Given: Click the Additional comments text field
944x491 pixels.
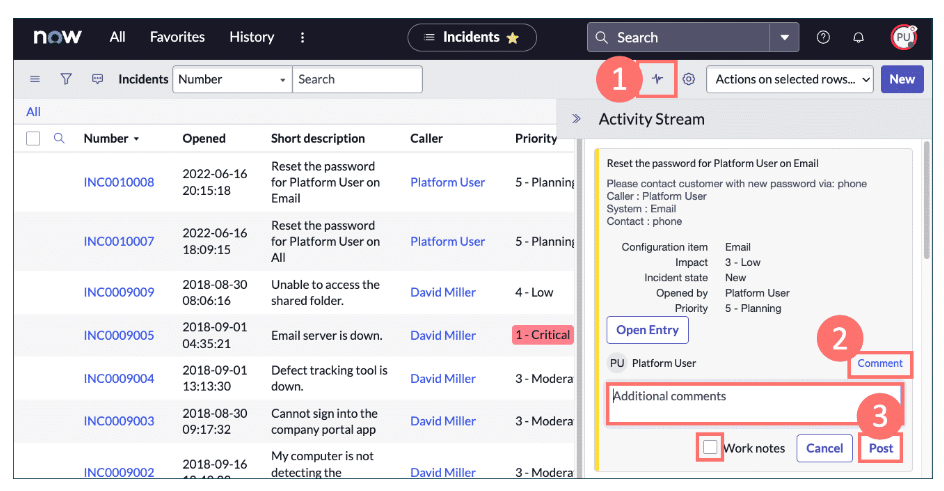Looking at the screenshot, I should pos(755,402).
